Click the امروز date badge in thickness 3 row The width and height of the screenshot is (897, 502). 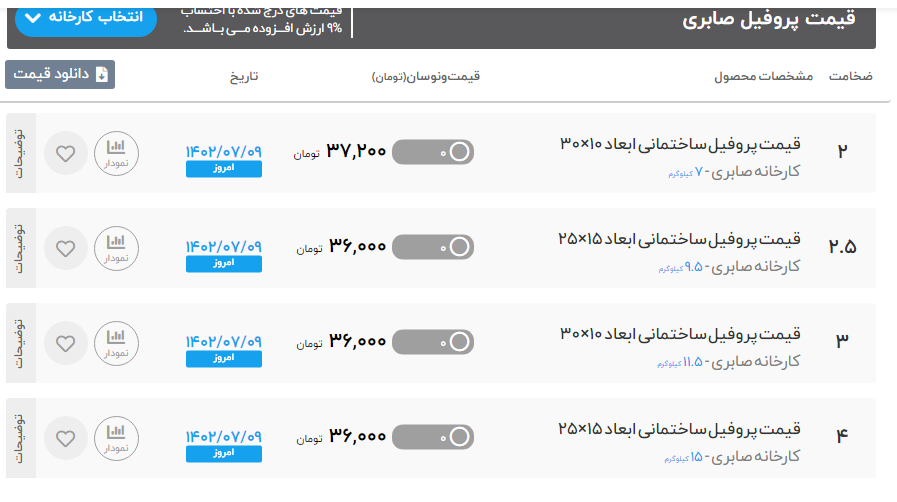224,358
